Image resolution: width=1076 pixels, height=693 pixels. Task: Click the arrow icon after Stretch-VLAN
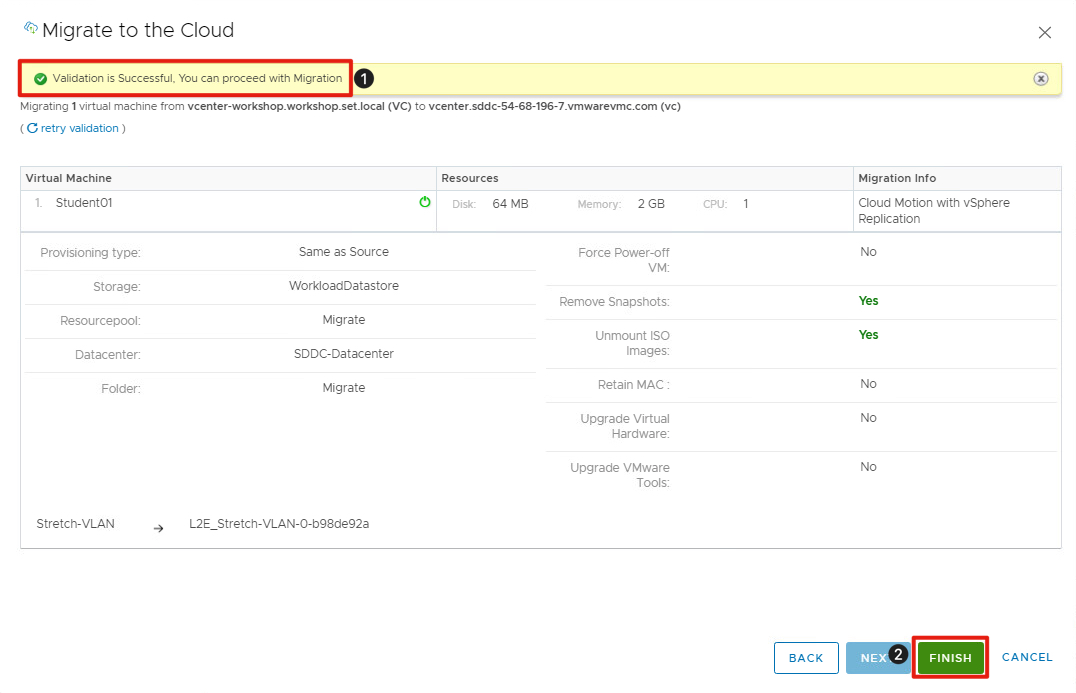(x=158, y=528)
